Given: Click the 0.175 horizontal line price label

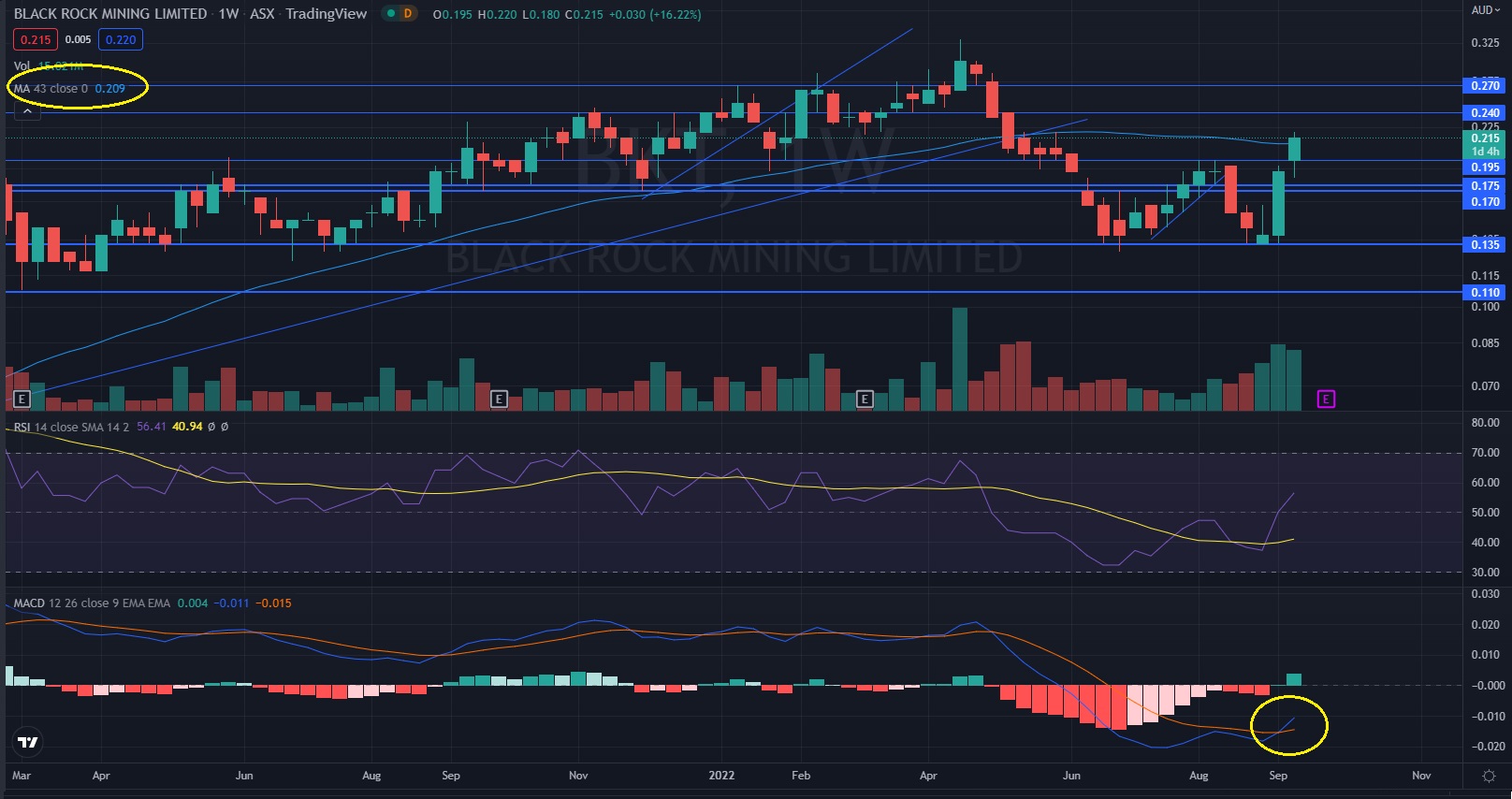Looking at the screenshot, I should (x=1484, y=185).
